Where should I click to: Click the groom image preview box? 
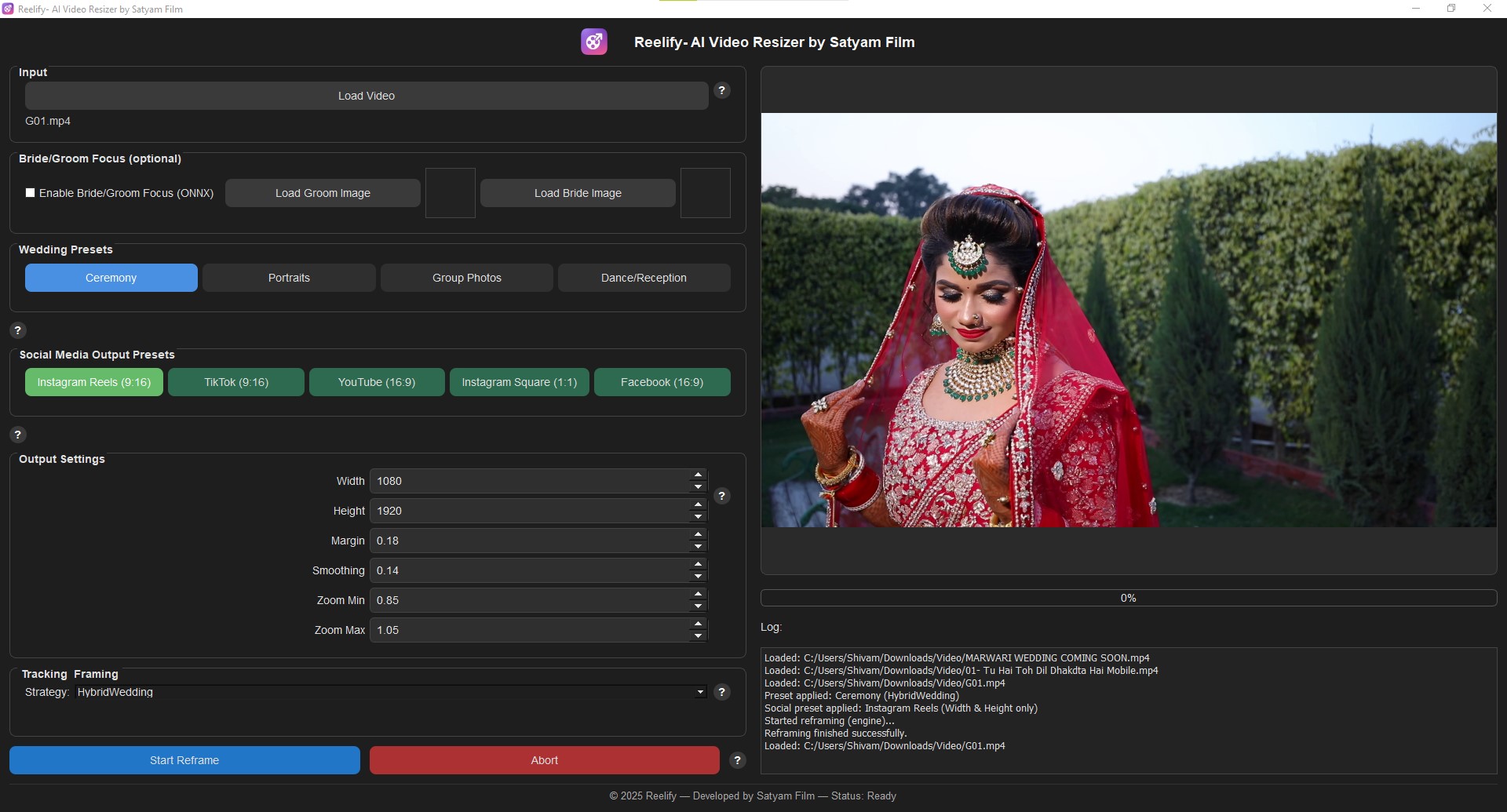coord(450,193)
